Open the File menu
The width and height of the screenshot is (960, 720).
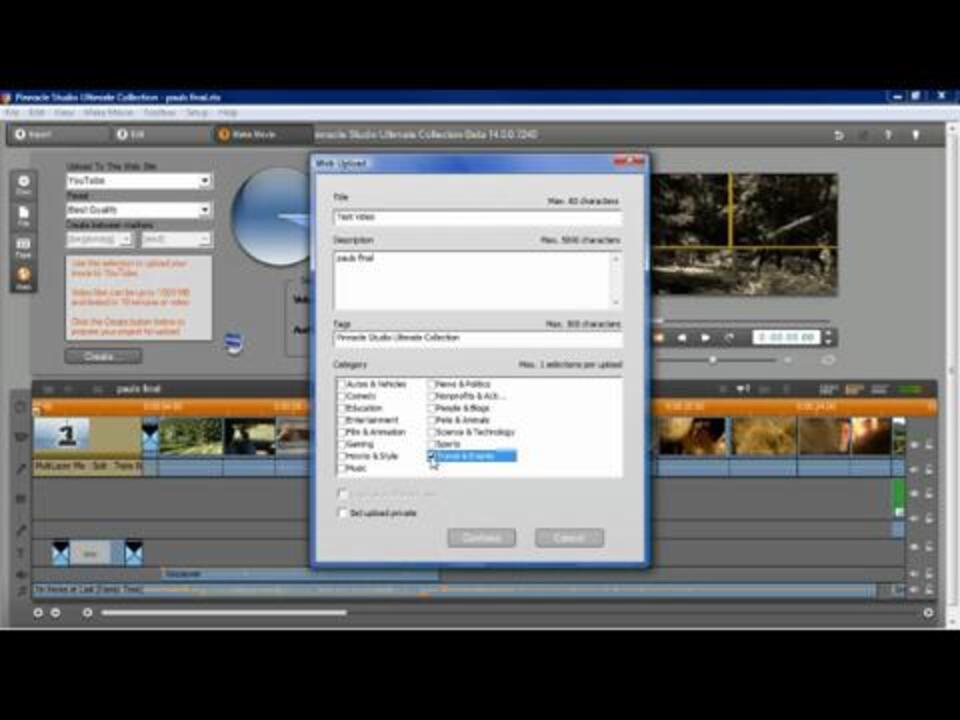11,113
